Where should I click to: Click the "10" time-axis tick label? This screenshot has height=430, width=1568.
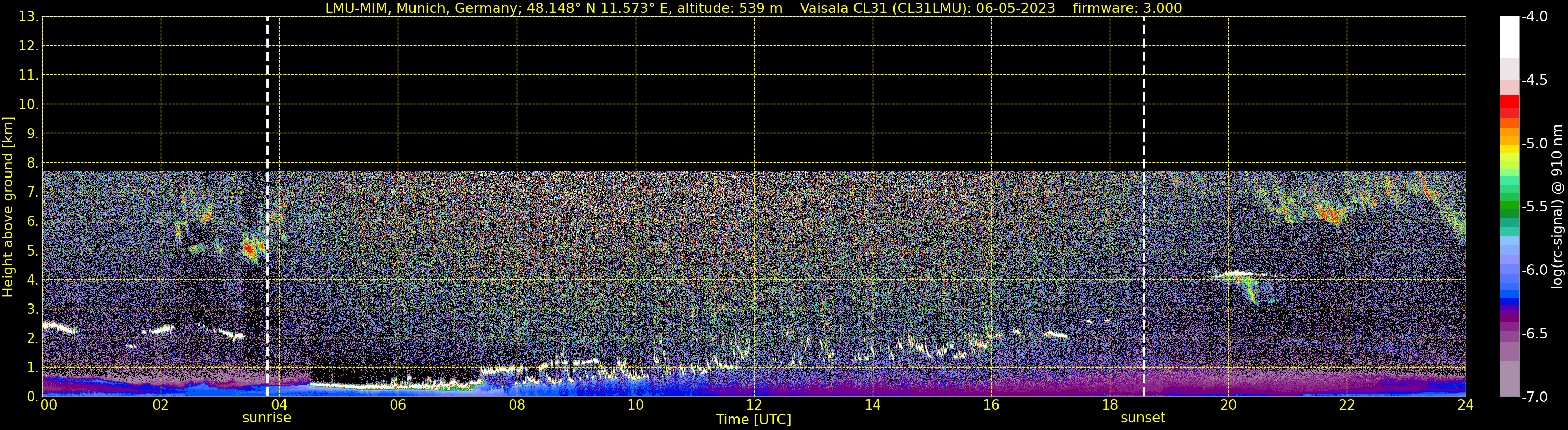636,404
